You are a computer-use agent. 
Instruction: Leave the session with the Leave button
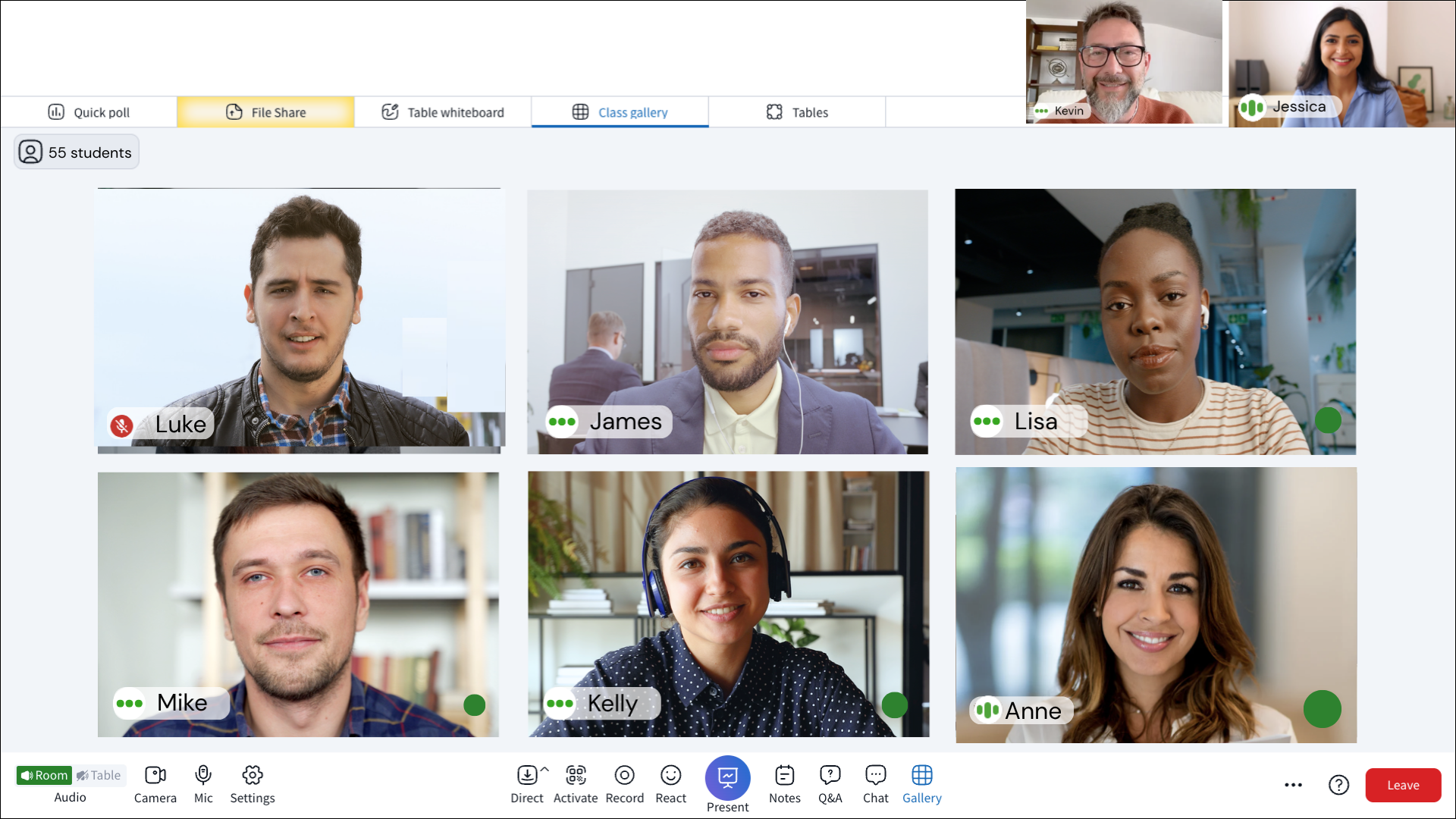click(1403, 785)
